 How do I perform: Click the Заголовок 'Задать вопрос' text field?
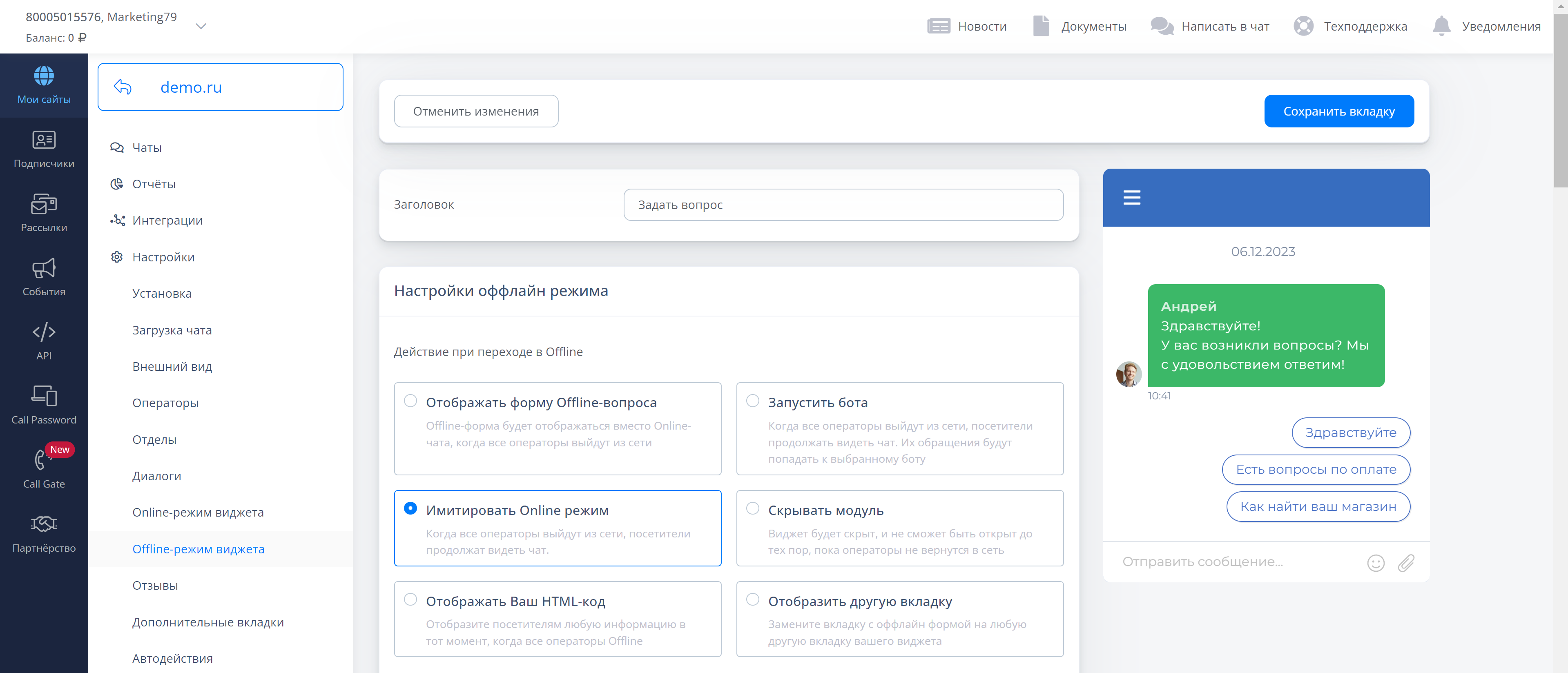[x=843, y=205]
